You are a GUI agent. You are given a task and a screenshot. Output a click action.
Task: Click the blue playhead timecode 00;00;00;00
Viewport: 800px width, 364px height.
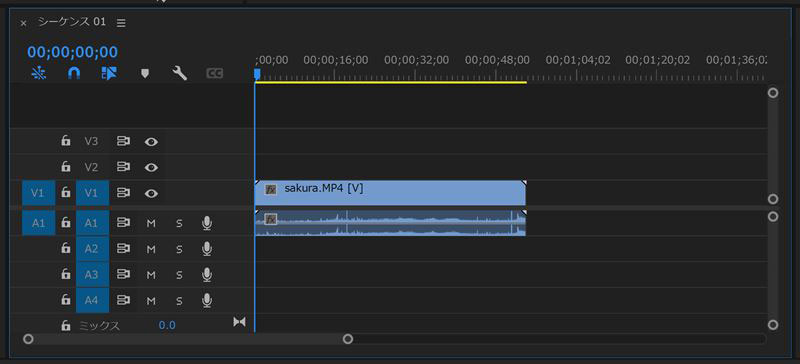pyautogui.click(x=72, y=52)
